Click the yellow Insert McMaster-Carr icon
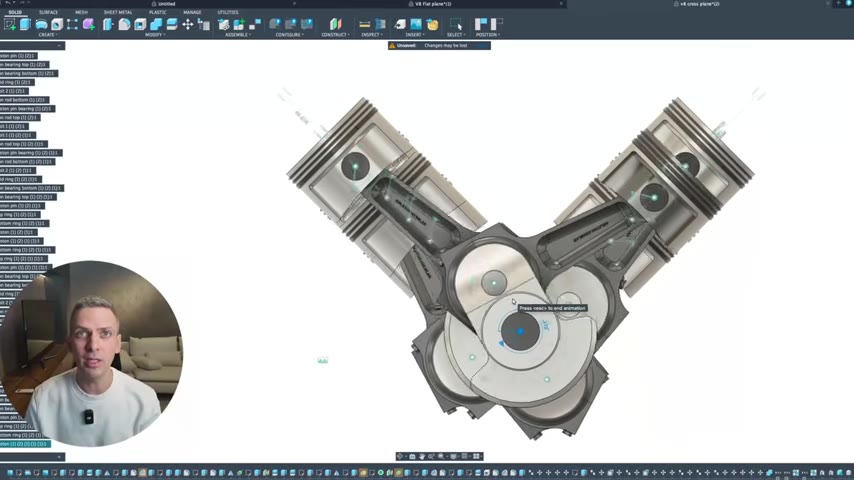 click(432, 24)
